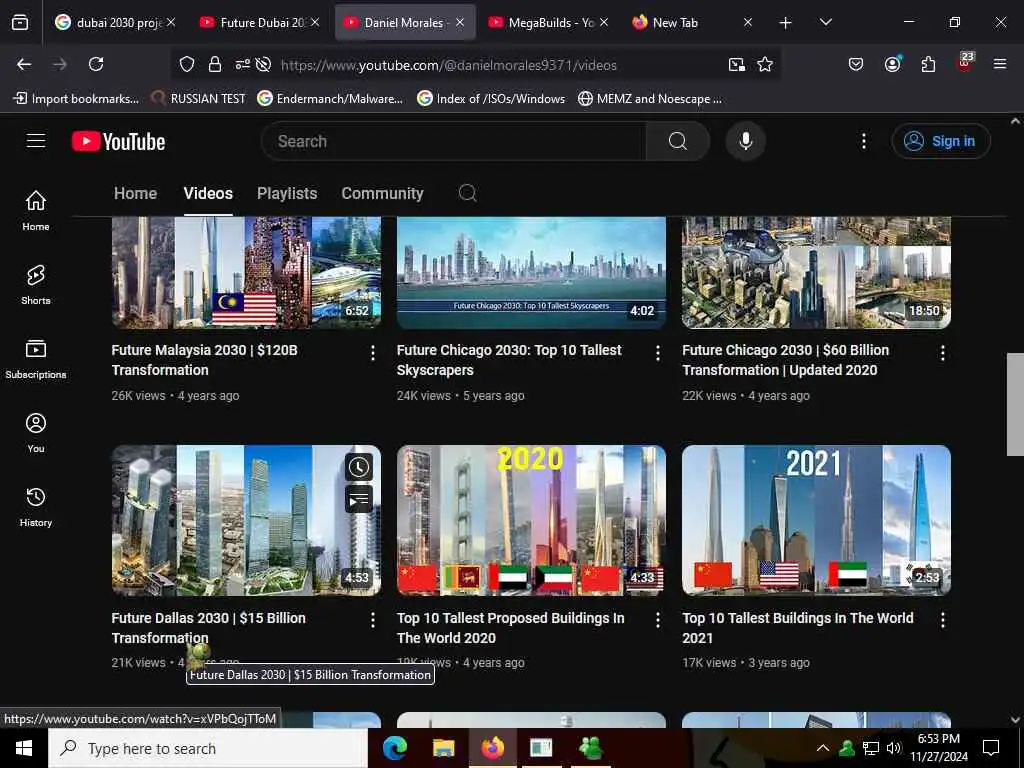Open the MEMZ and Noescape bookmark
Screen dimensions: 1024x768
tap(650, 99)
